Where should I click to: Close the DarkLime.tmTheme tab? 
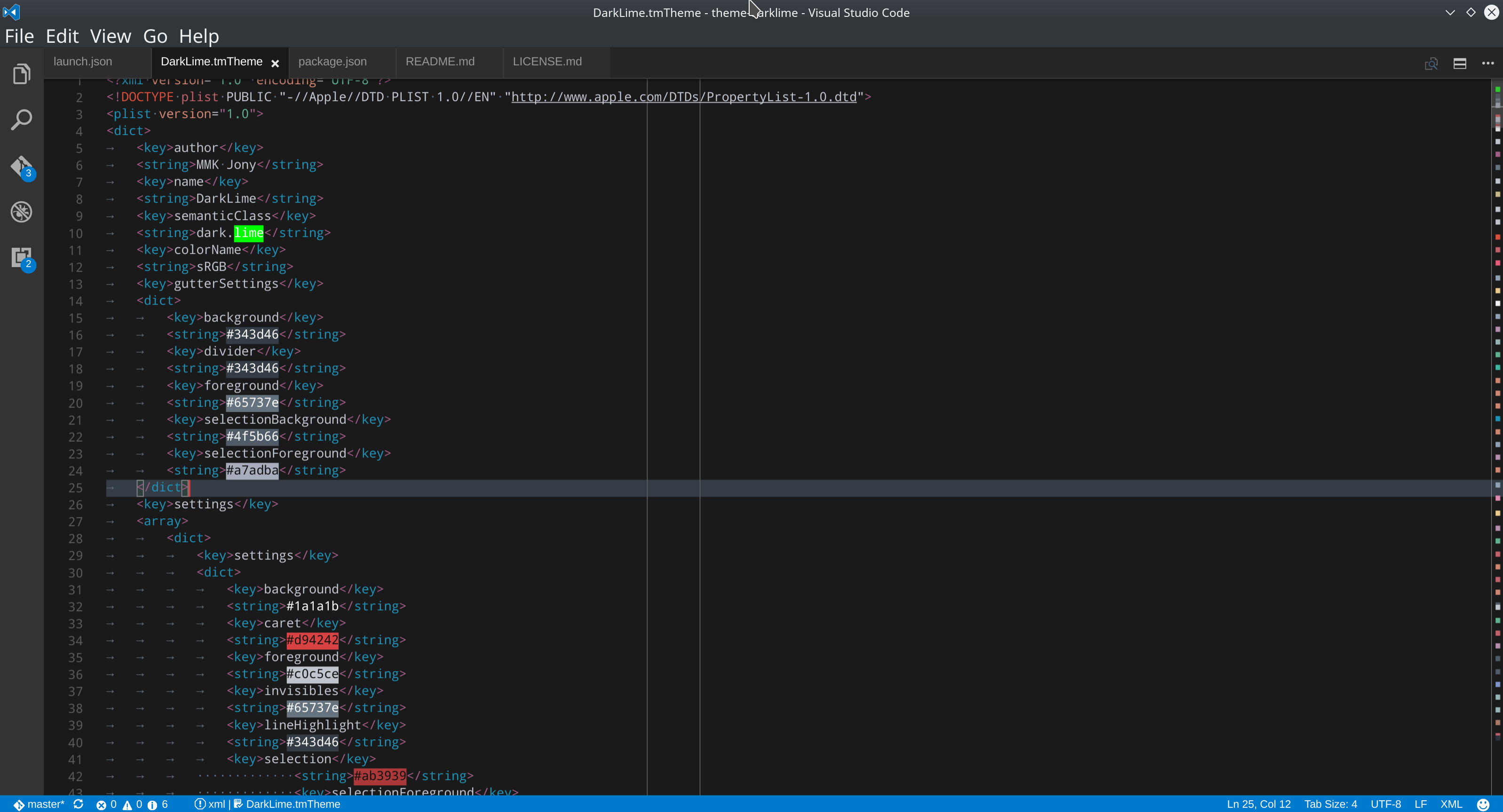coord(275,63)
